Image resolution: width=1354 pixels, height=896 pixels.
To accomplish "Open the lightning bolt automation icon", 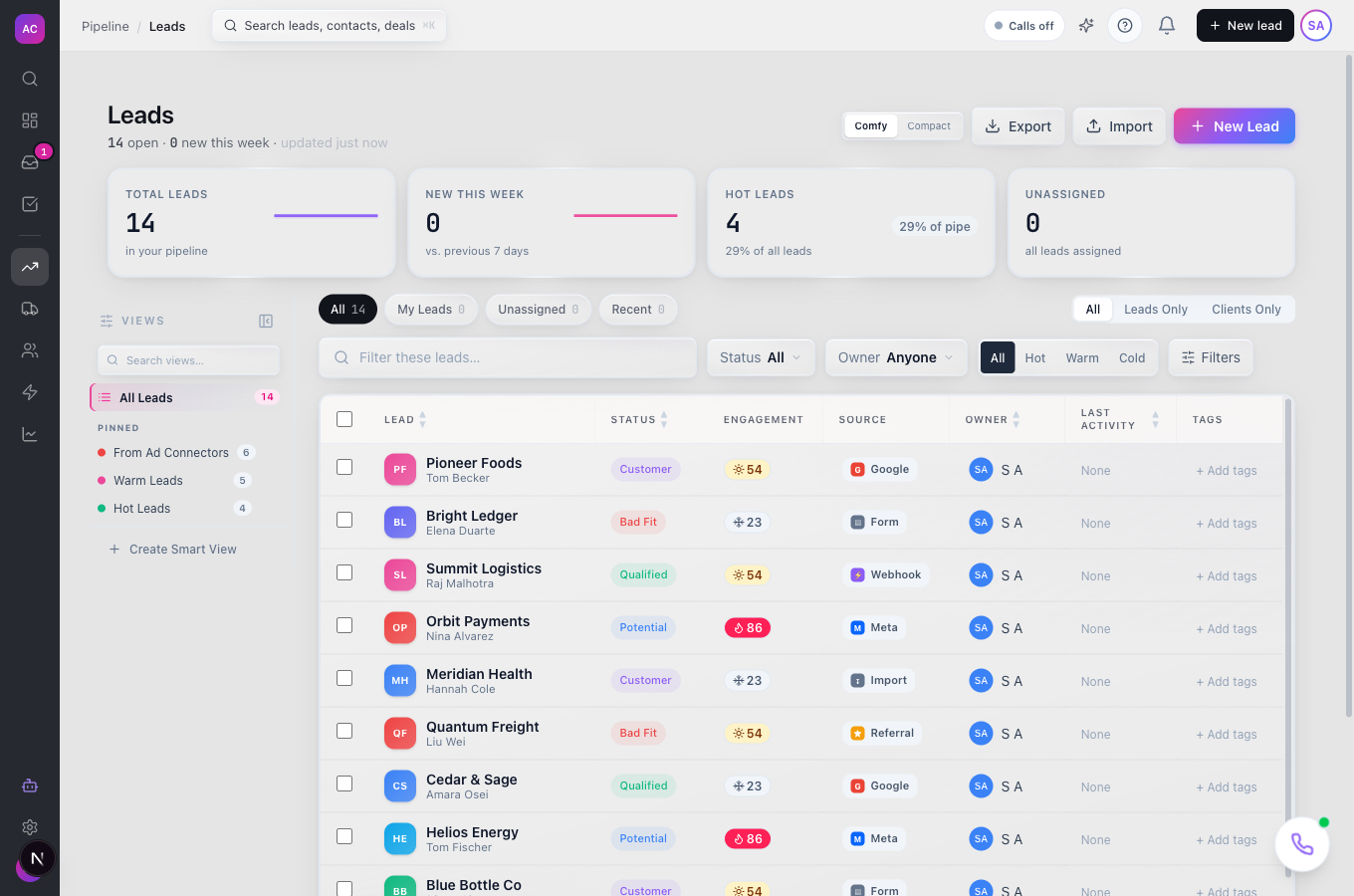I will (30, 392).
